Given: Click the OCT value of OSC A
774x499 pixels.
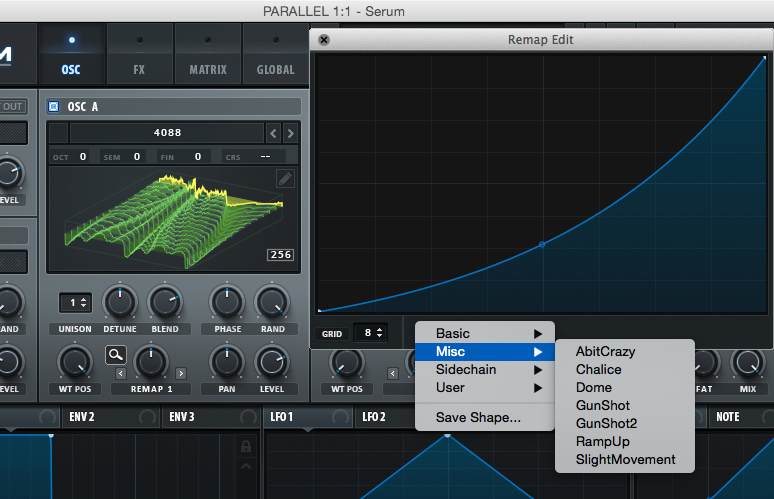Looking at the screenshot, I should (x=83, y=156).
